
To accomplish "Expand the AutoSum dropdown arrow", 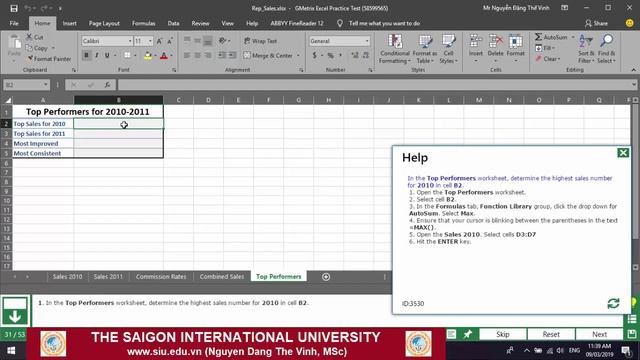I will (573, 37).
